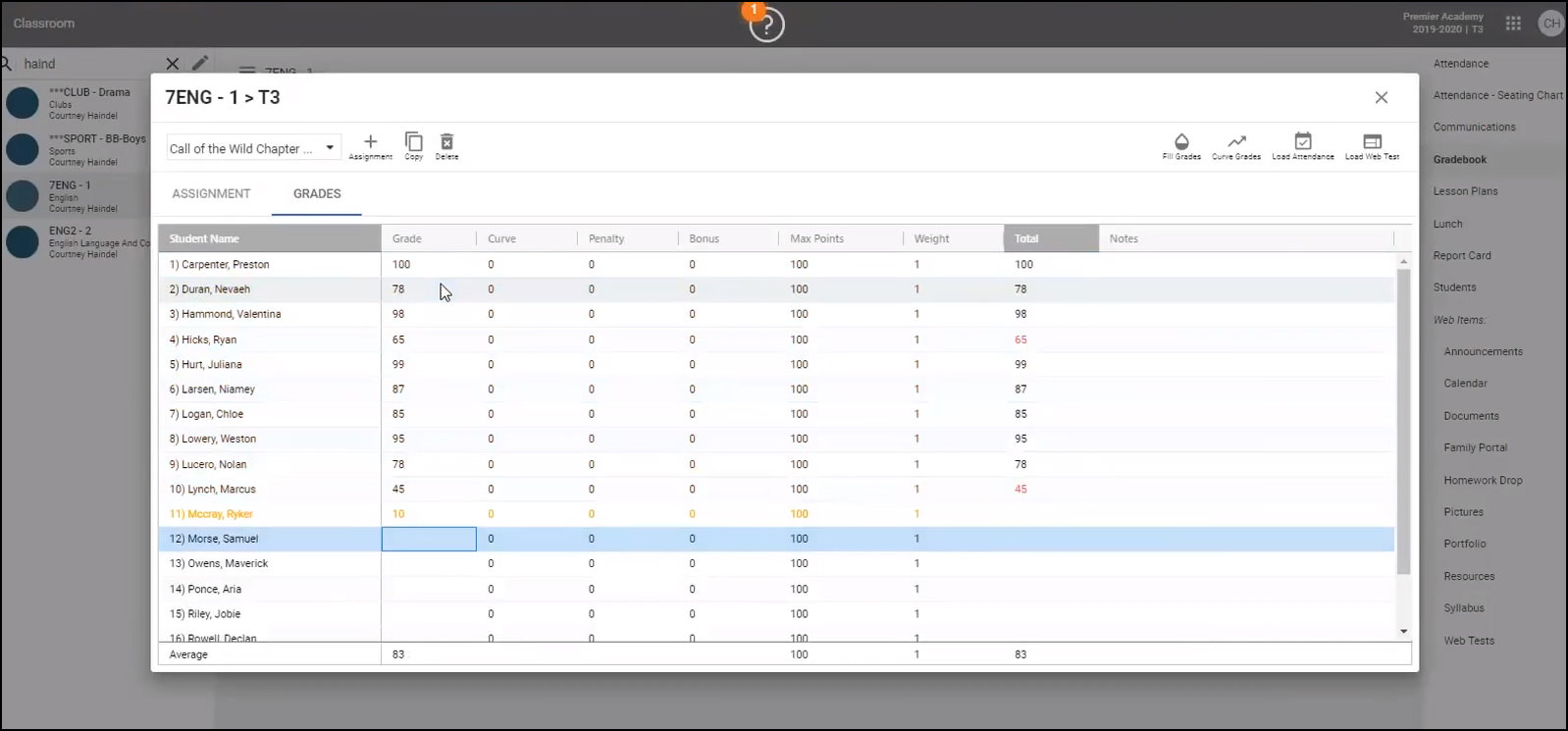This screenshot has width=1568, height=731.
Task: Click the Curve column header
Action: [528, 238]
